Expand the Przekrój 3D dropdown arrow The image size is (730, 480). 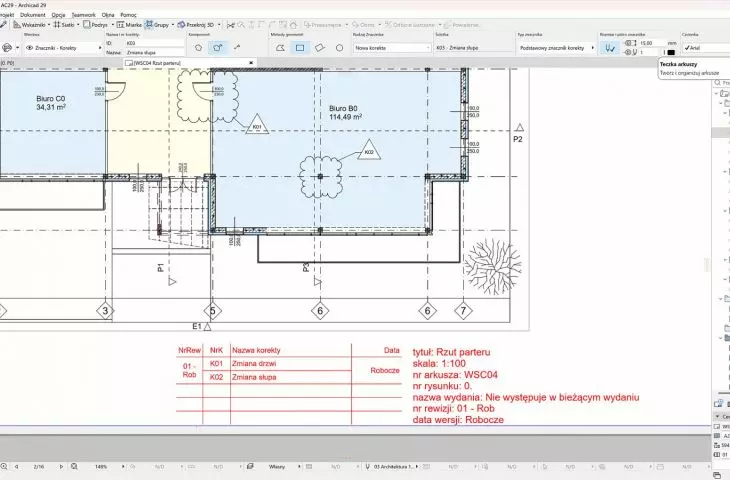[219, 25]
